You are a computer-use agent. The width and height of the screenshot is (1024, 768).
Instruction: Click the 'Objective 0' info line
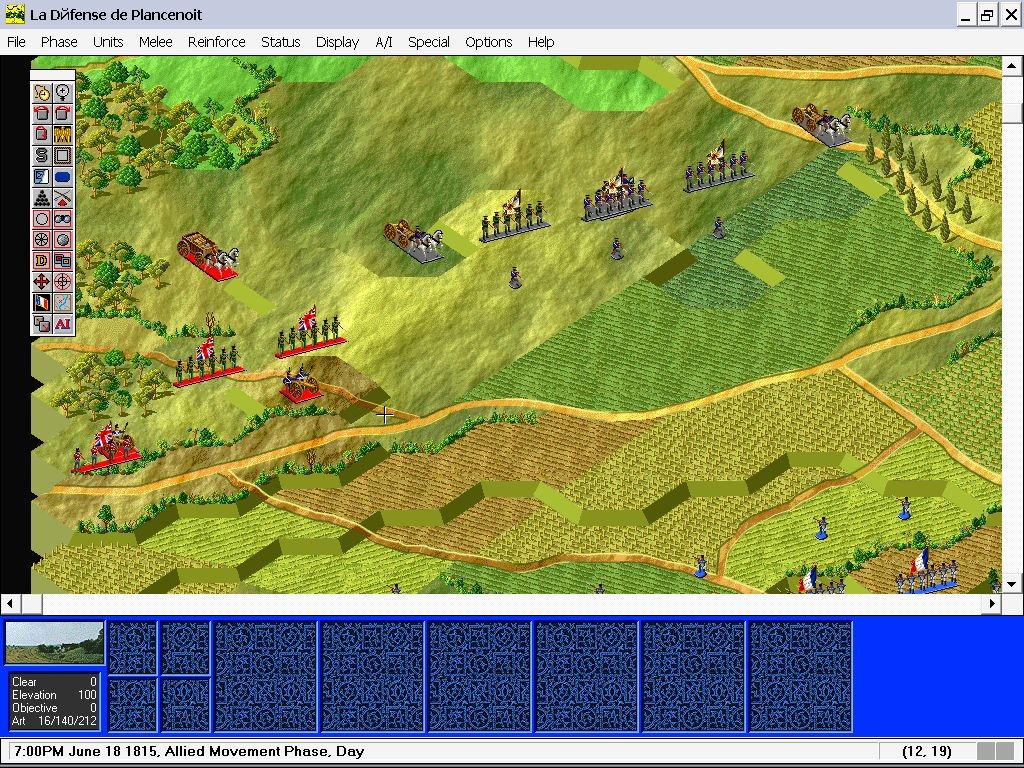[x=54, y=708]
